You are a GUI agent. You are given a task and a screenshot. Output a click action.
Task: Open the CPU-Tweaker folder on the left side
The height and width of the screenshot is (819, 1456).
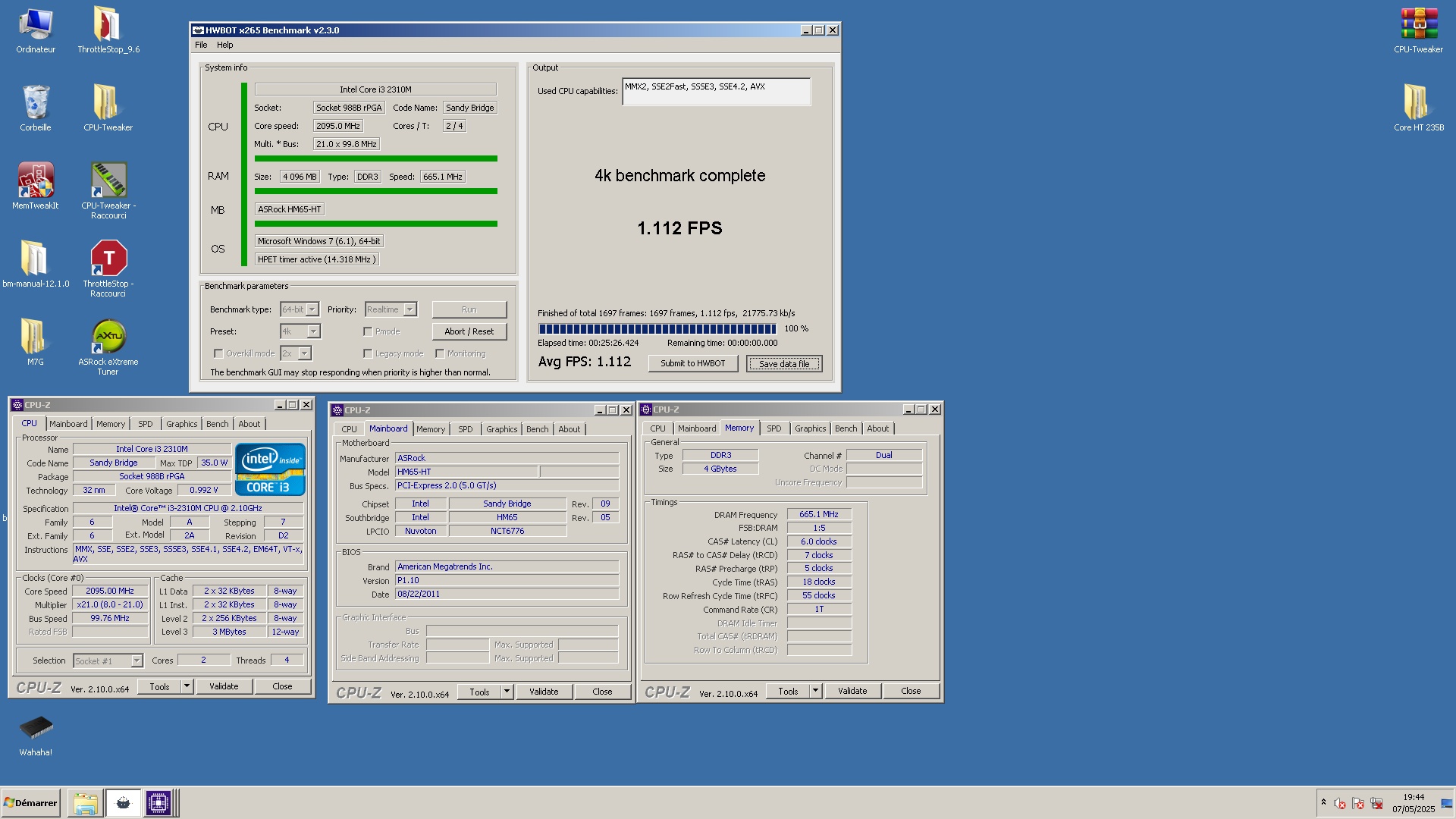point(108,108)
